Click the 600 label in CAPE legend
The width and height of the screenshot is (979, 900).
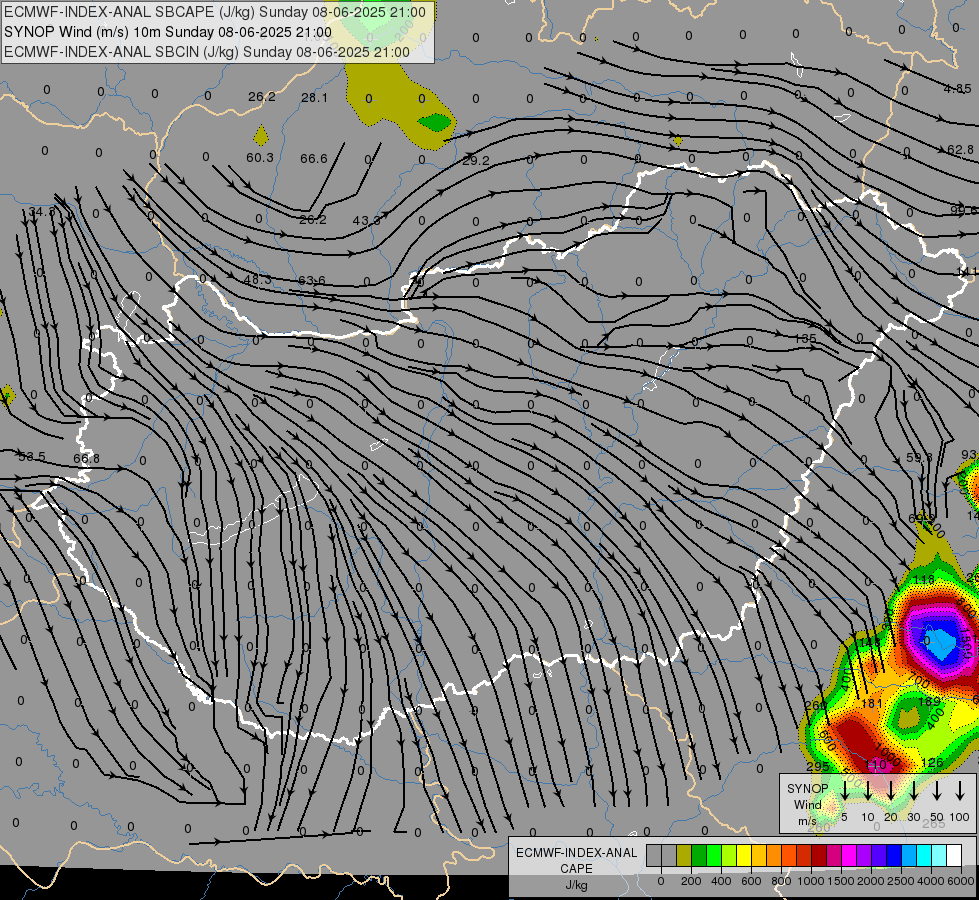751,881
